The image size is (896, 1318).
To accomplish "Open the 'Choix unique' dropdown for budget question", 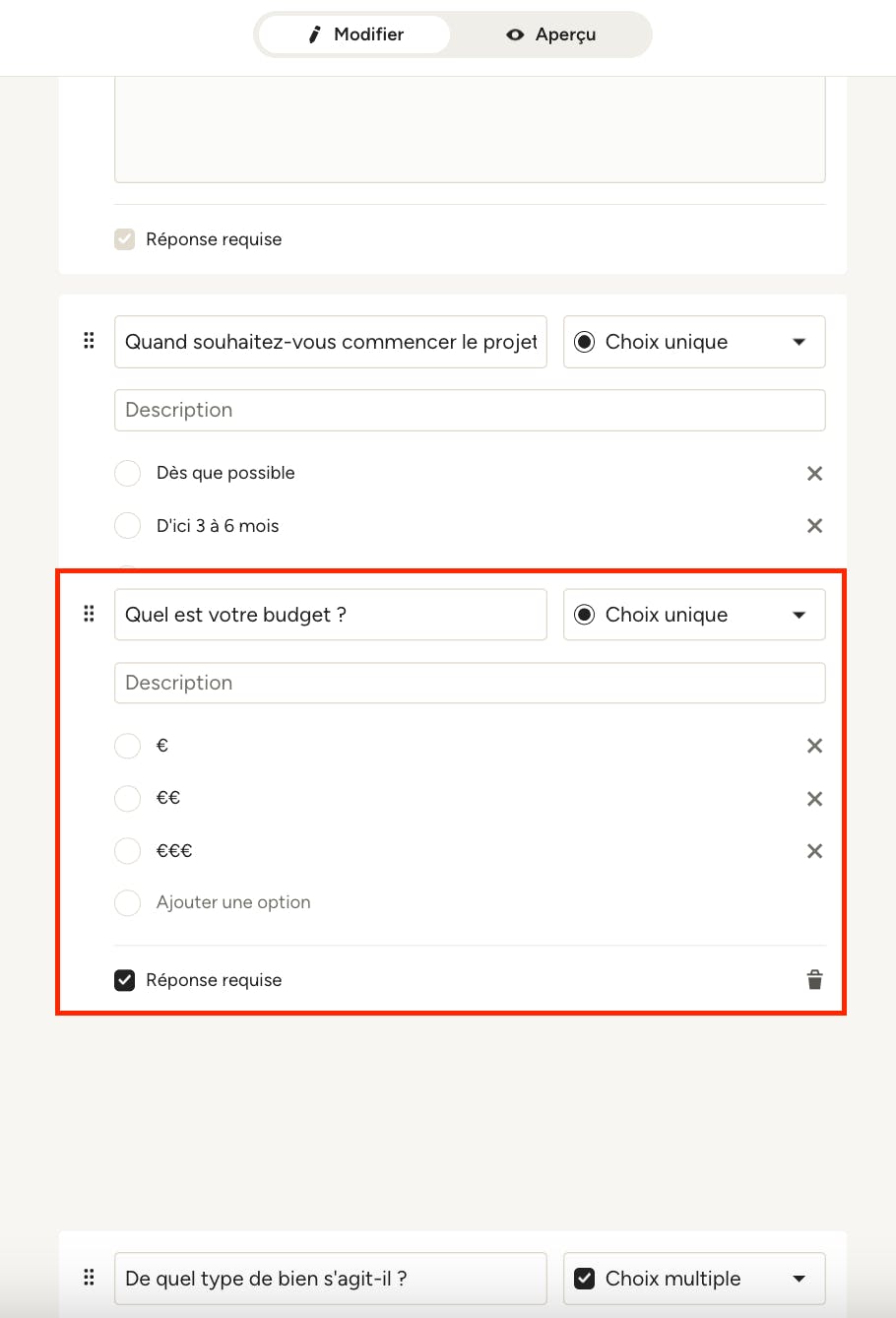I will [x=694, y=615].
